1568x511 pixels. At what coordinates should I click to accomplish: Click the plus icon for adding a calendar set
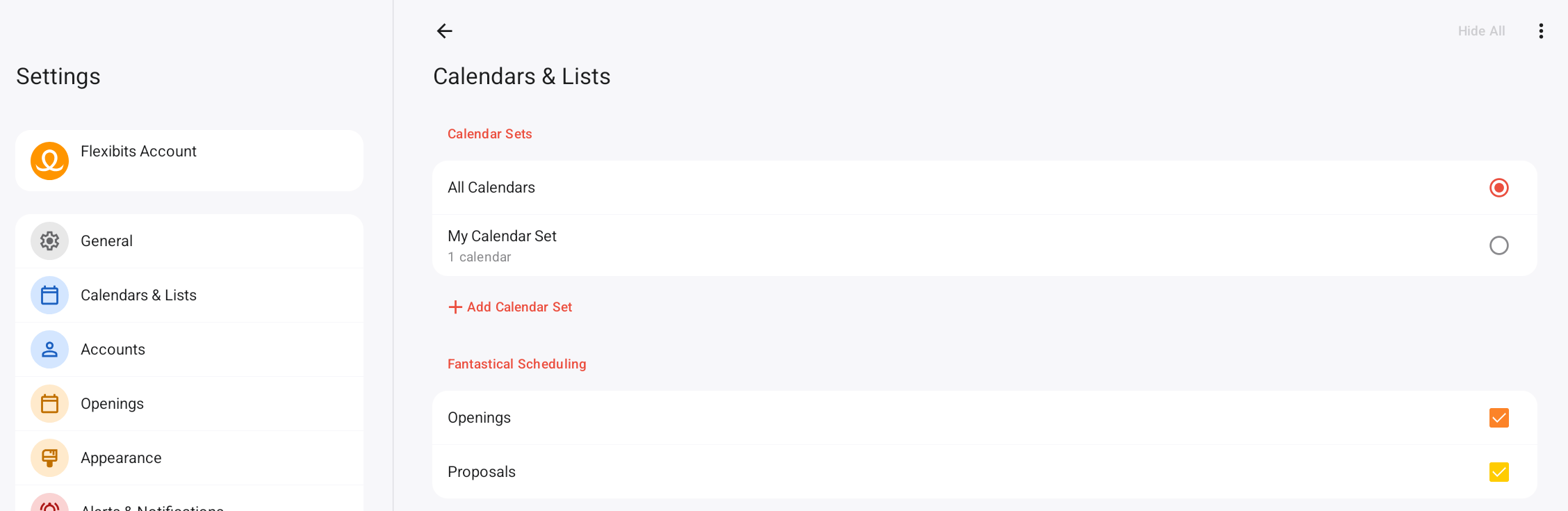tap(455, 307)
